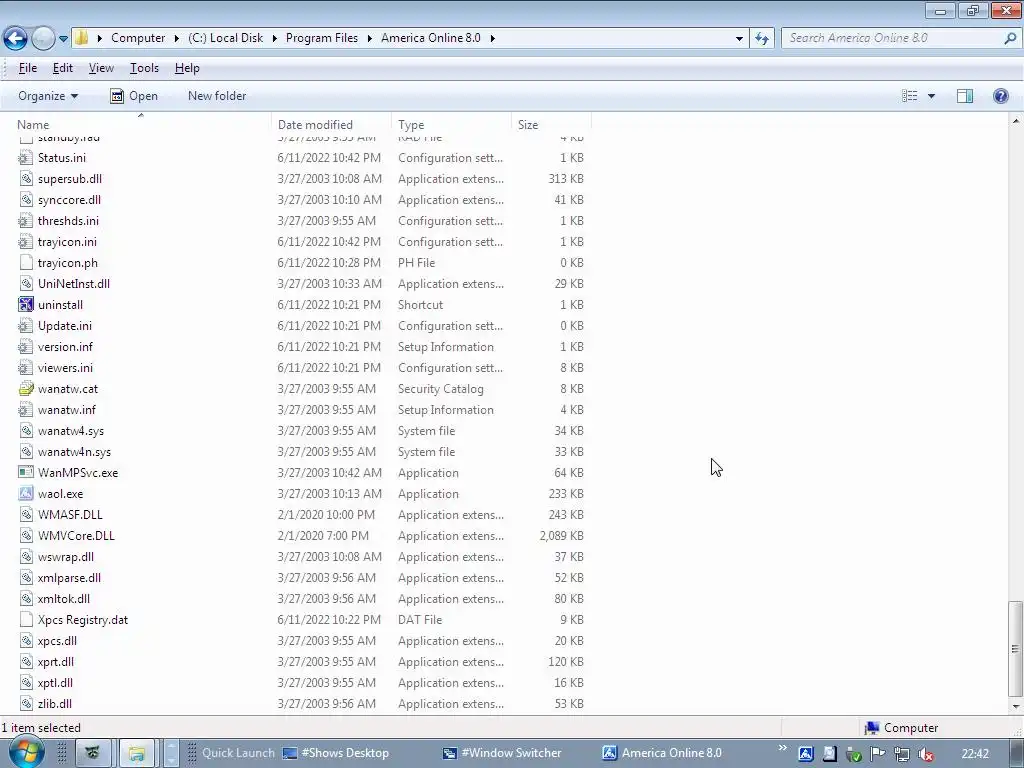The width and height of the screenshot is (1024, 768).
Task: Expand the taskbar overflow chevron
Action: click(x=782, y=748)
